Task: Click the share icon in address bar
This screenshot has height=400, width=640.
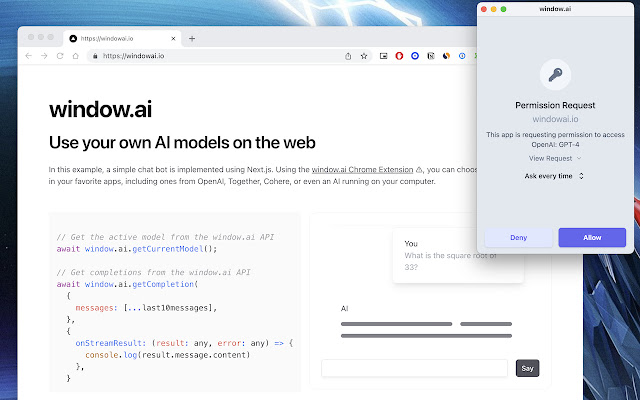Action: coord(348,56)
